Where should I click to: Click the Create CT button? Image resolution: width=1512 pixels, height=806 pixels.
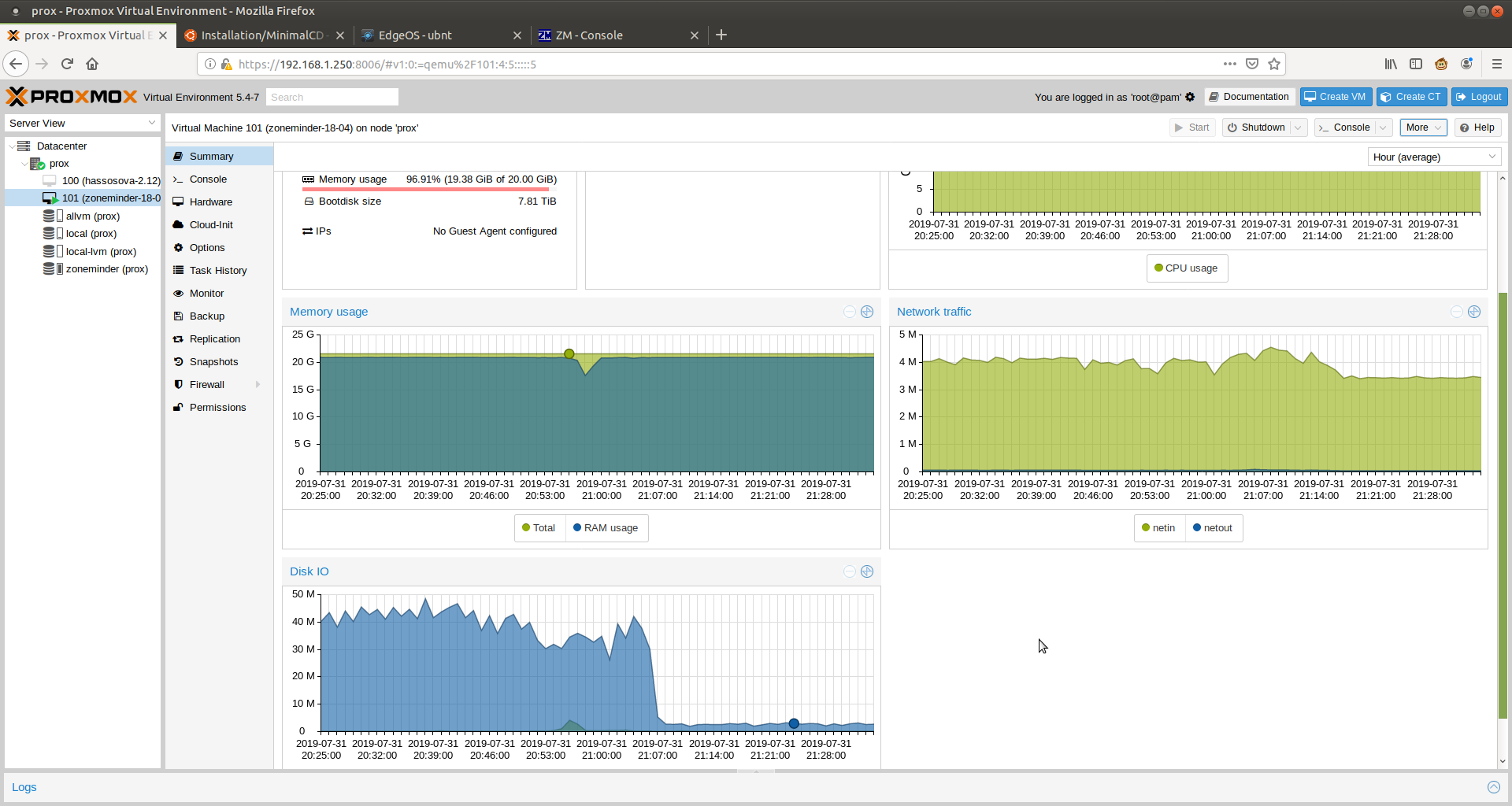(1411, 97)
